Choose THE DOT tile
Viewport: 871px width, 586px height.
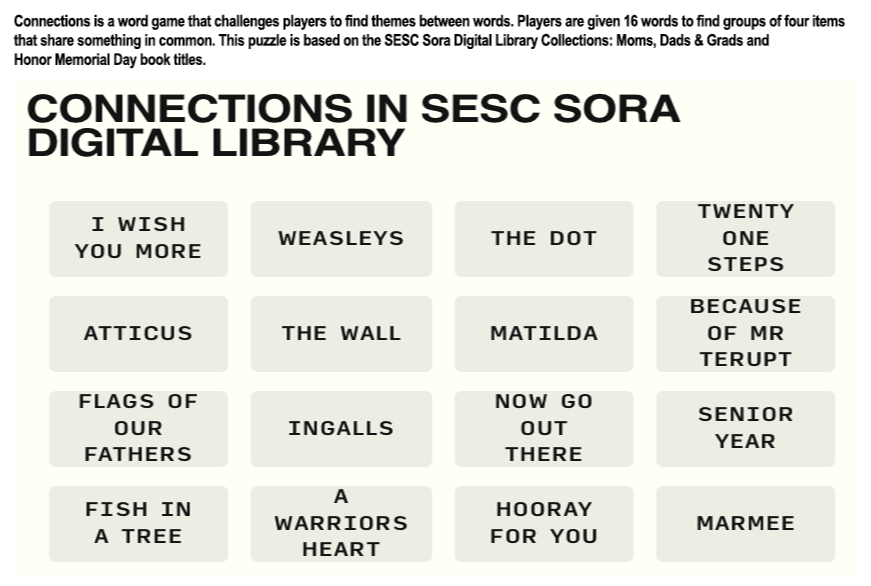click(544, 239)
